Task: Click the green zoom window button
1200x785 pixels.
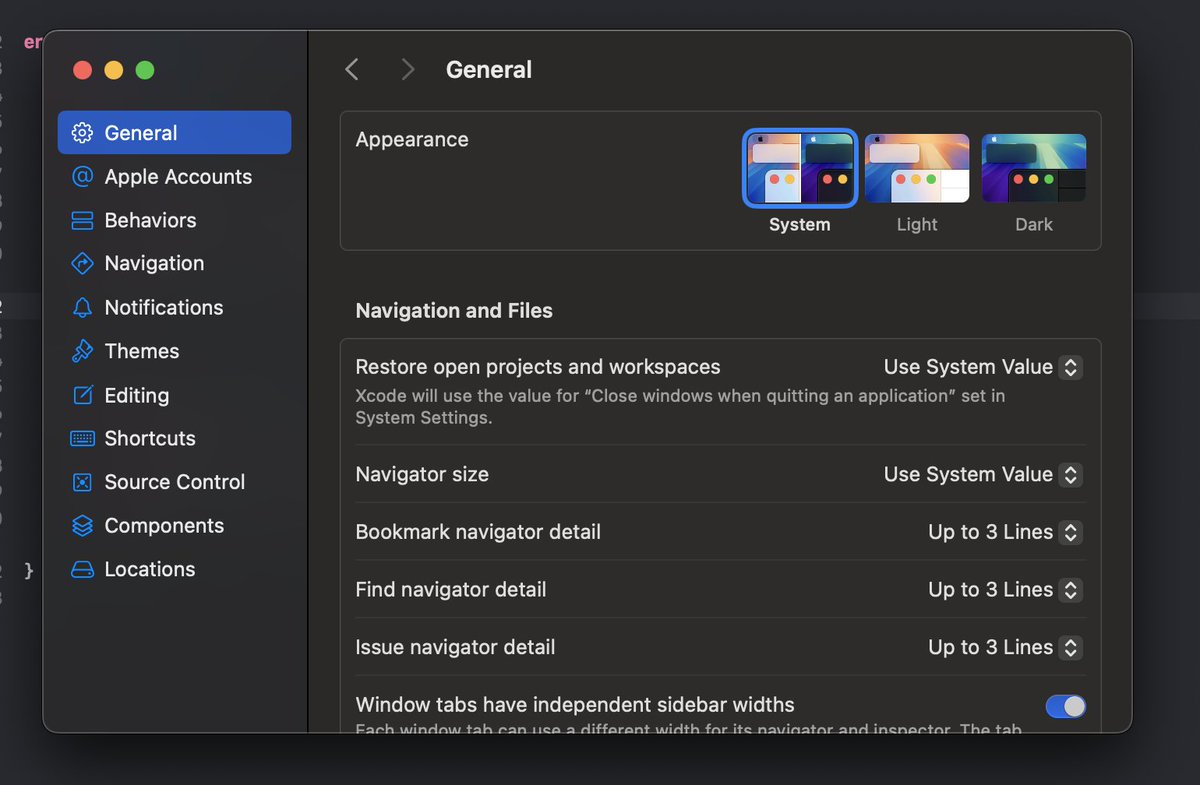Action: (x=145, y=70)
